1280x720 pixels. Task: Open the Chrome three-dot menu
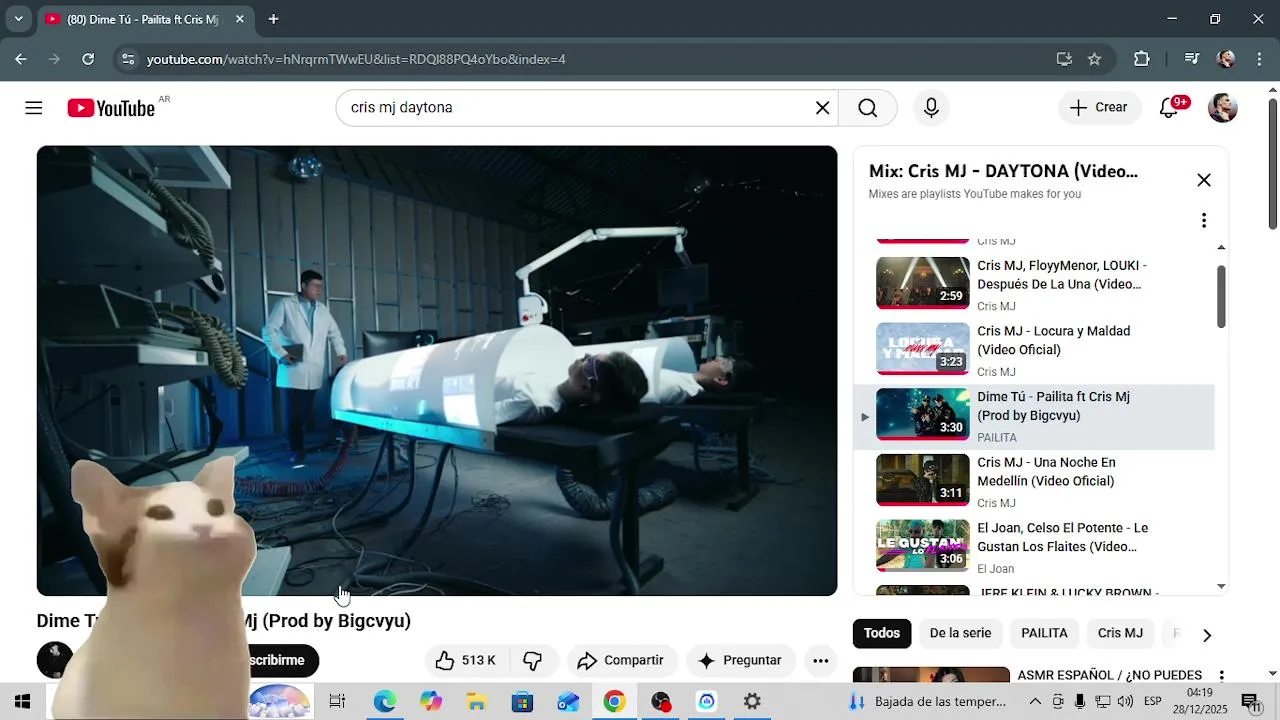[1258, 59]
